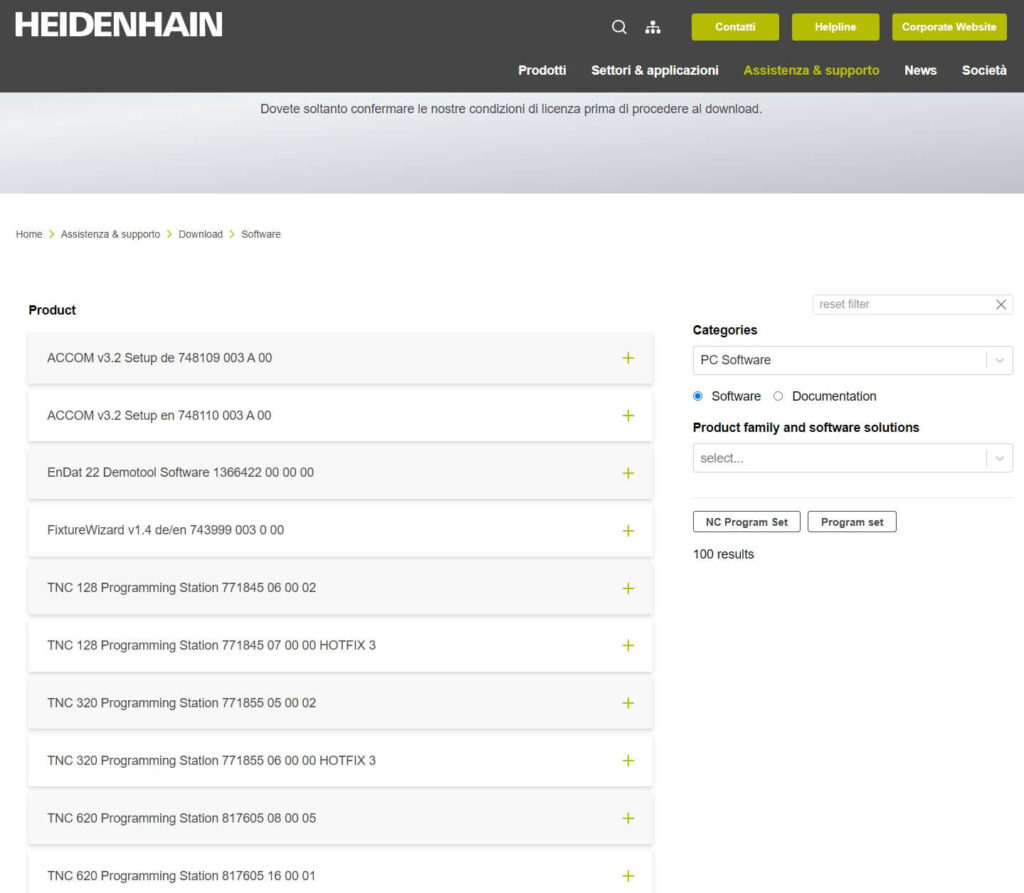Expand ACCOM v3.2 Setup de via its plus icon
Image resolution: width=1024 pixels, height=893 pixels.
628,358
